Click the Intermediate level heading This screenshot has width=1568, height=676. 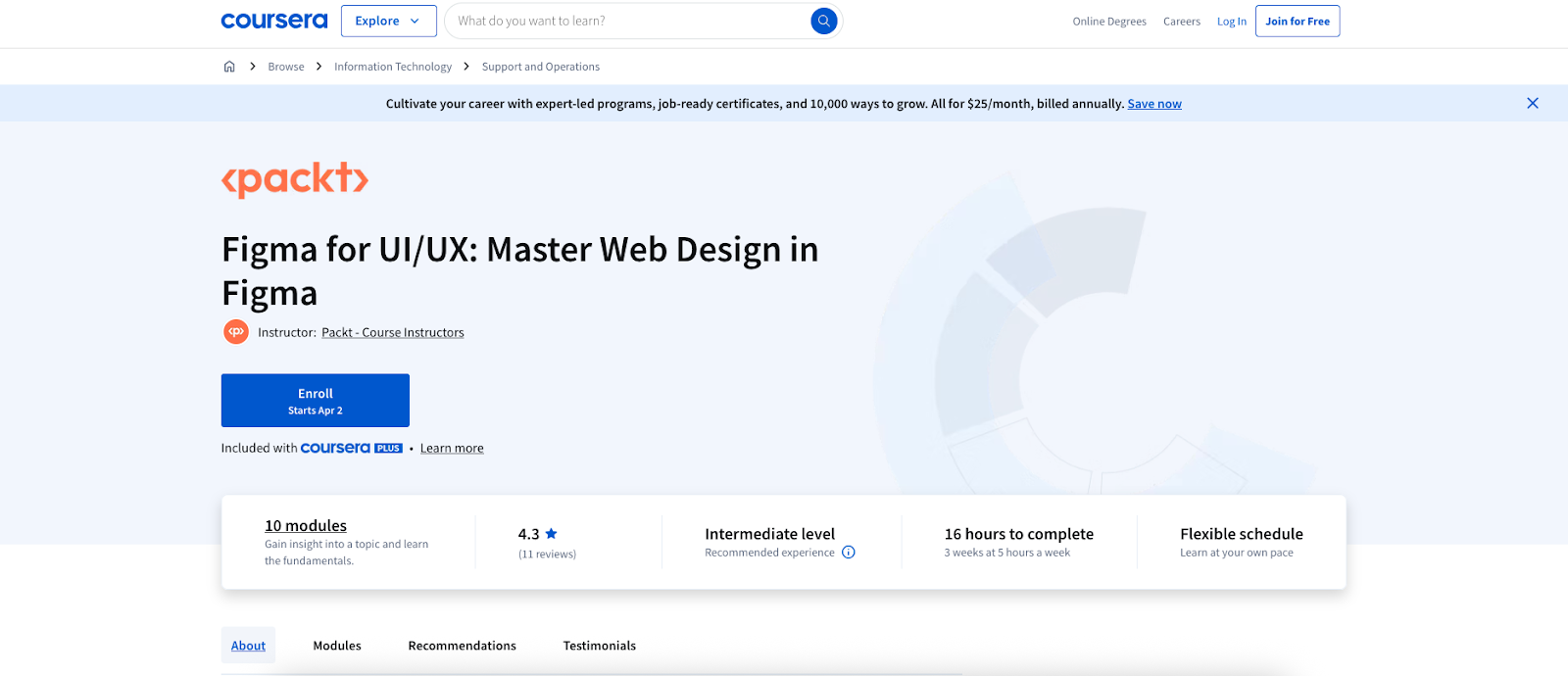coord(770,534)
